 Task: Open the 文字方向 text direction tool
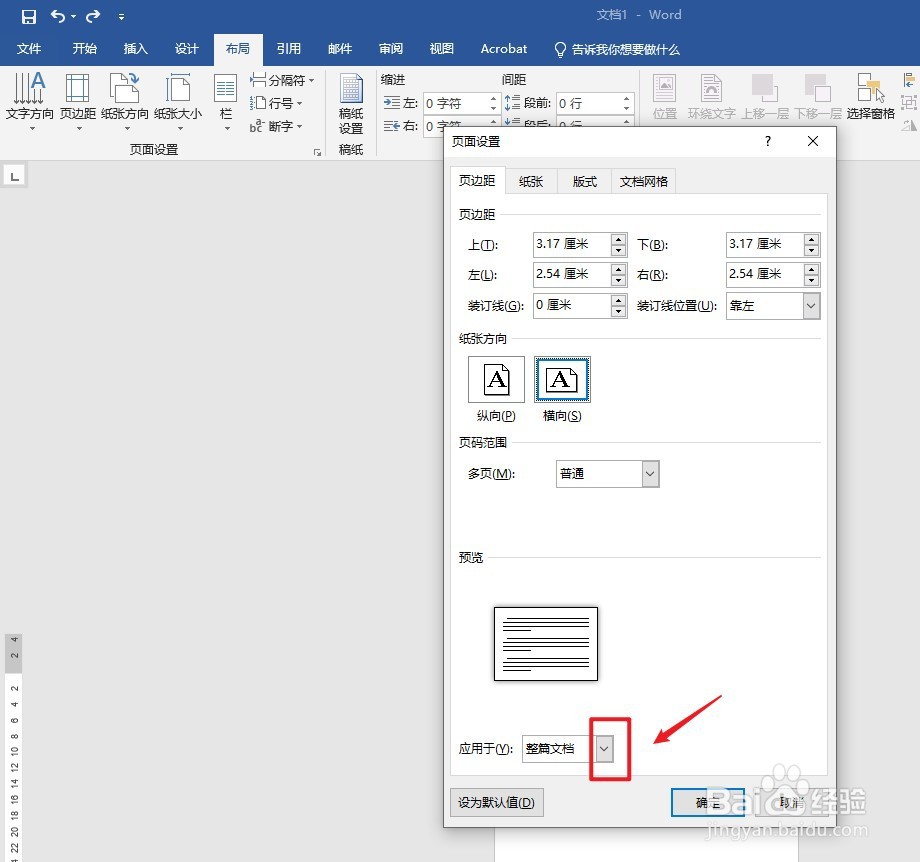(x=29, y=100)
